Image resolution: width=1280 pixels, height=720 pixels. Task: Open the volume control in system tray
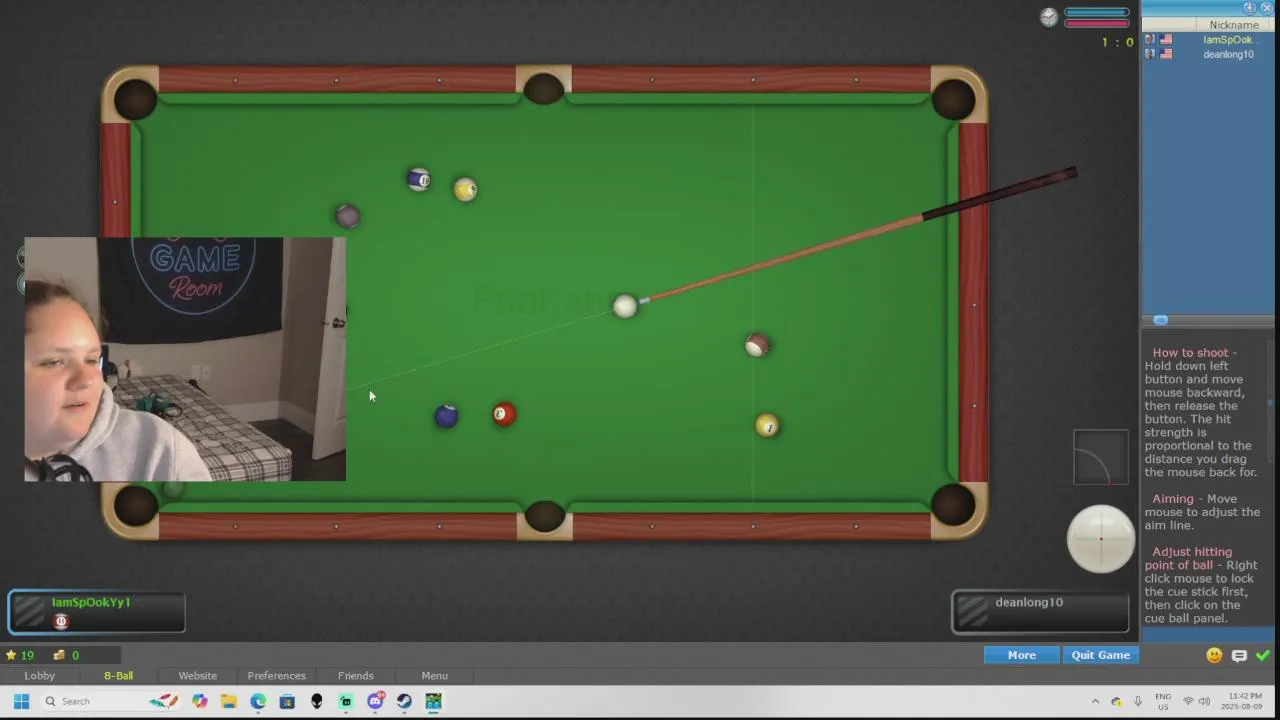click(x=1205, y=701)
